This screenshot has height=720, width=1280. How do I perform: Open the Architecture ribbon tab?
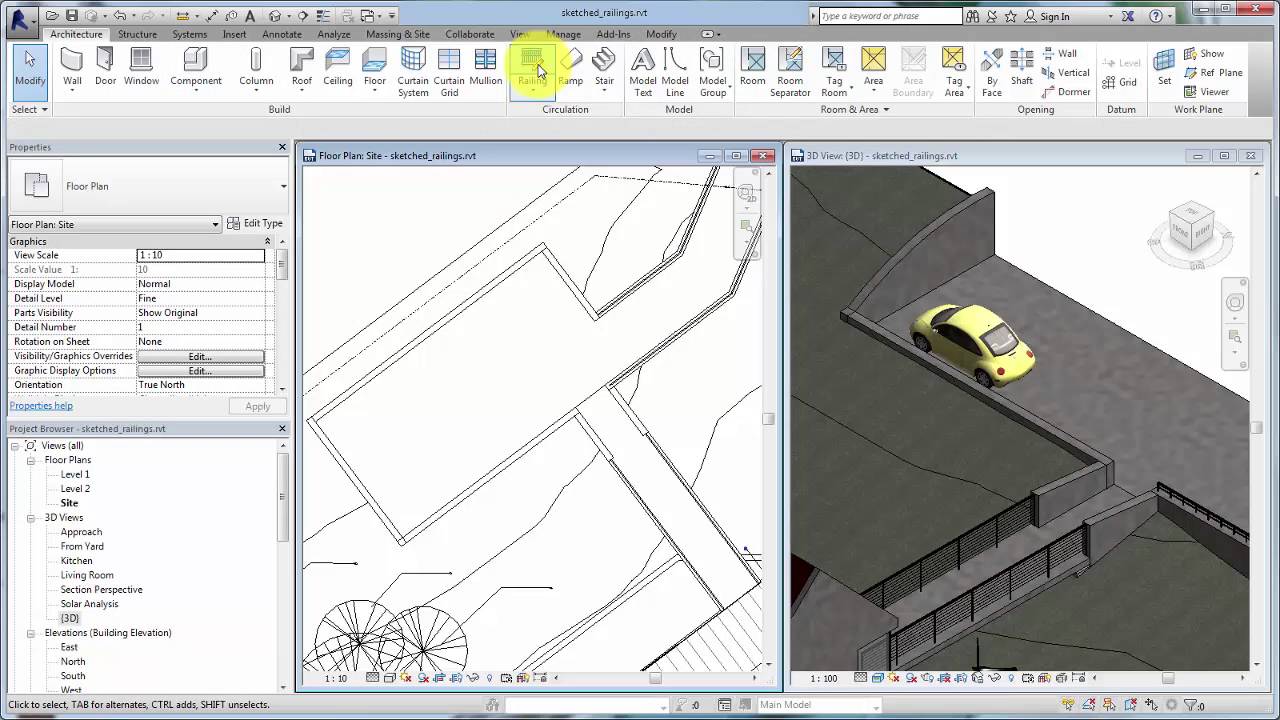click(76, 34)
